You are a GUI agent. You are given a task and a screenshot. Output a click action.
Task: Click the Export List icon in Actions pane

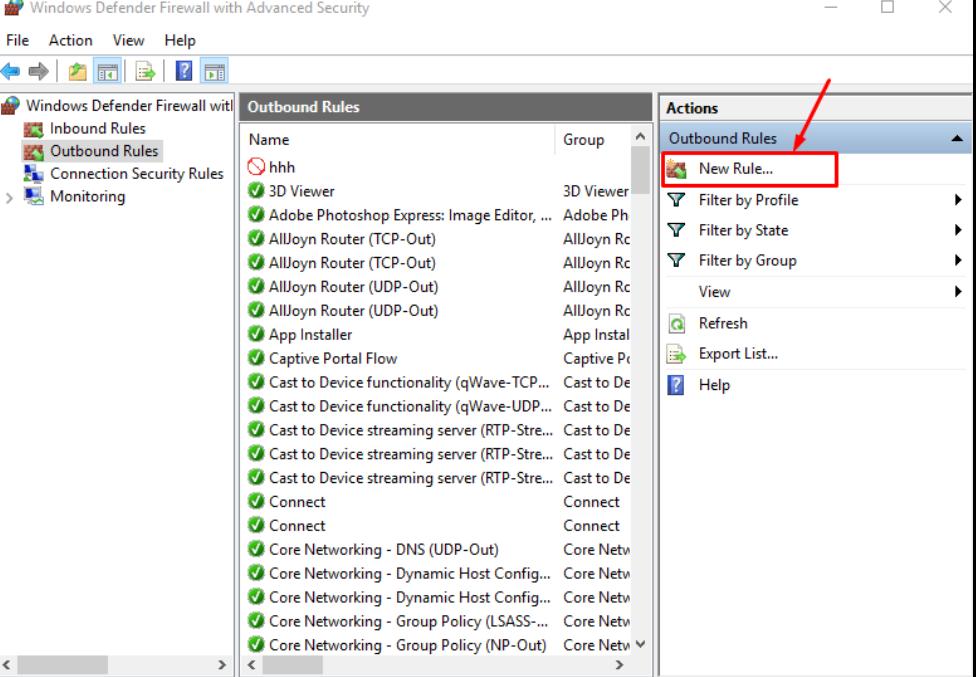click(x=677, y=354)
